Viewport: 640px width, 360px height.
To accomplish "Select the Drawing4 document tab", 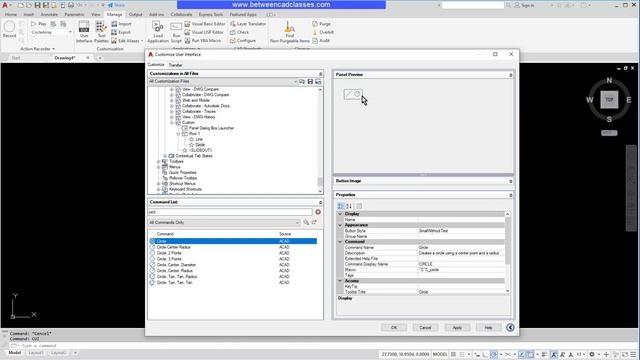I will click(65, 58).
